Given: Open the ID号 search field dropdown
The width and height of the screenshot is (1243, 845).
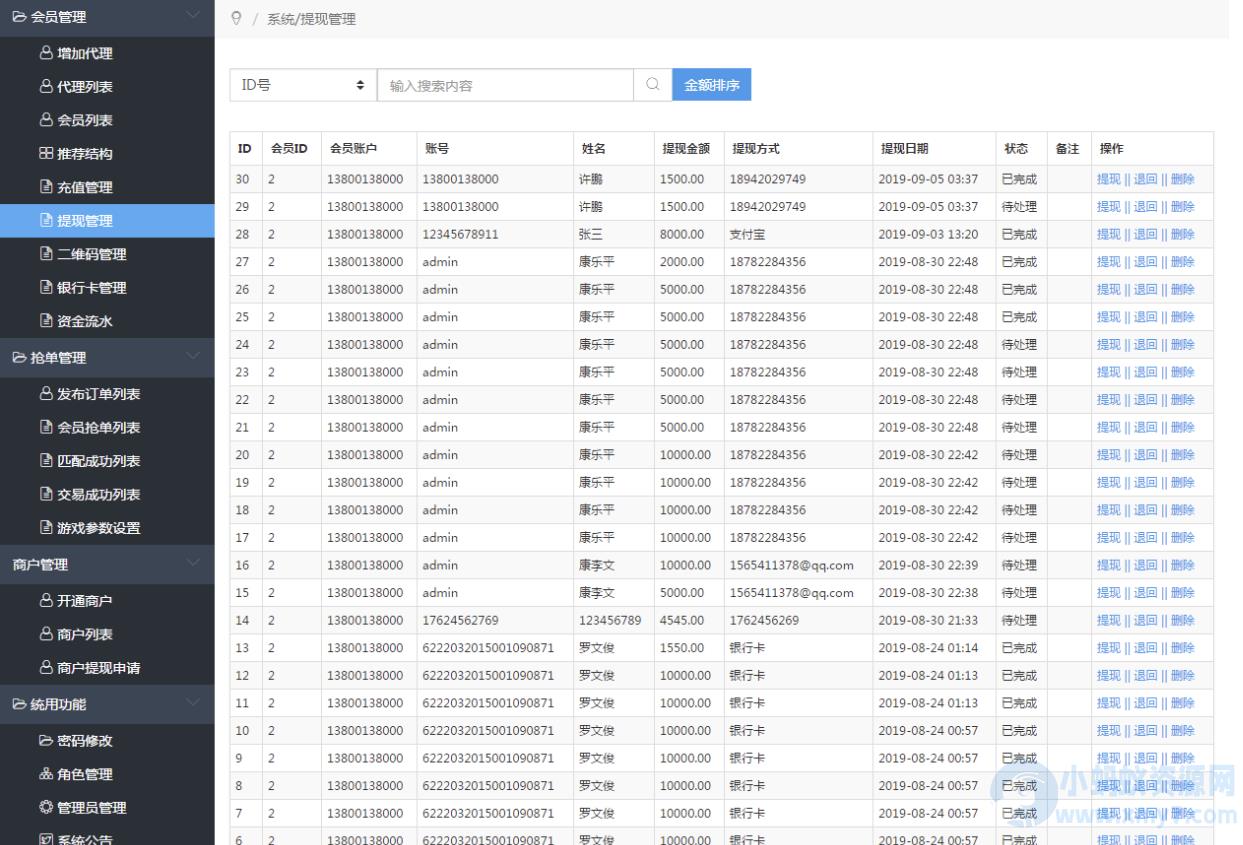Looking at the screenshot, I should pyautogui.click(x=303, y=86).
